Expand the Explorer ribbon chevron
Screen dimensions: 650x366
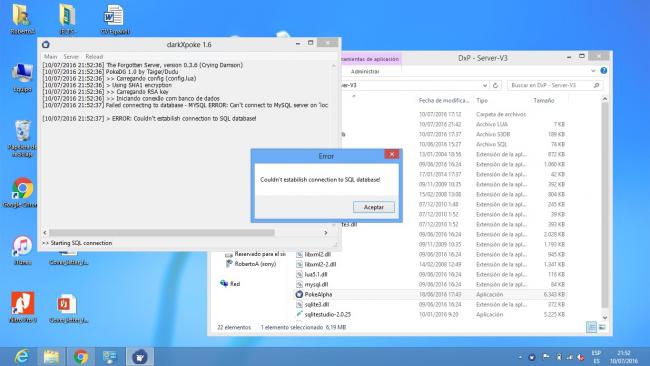[593, 71]
